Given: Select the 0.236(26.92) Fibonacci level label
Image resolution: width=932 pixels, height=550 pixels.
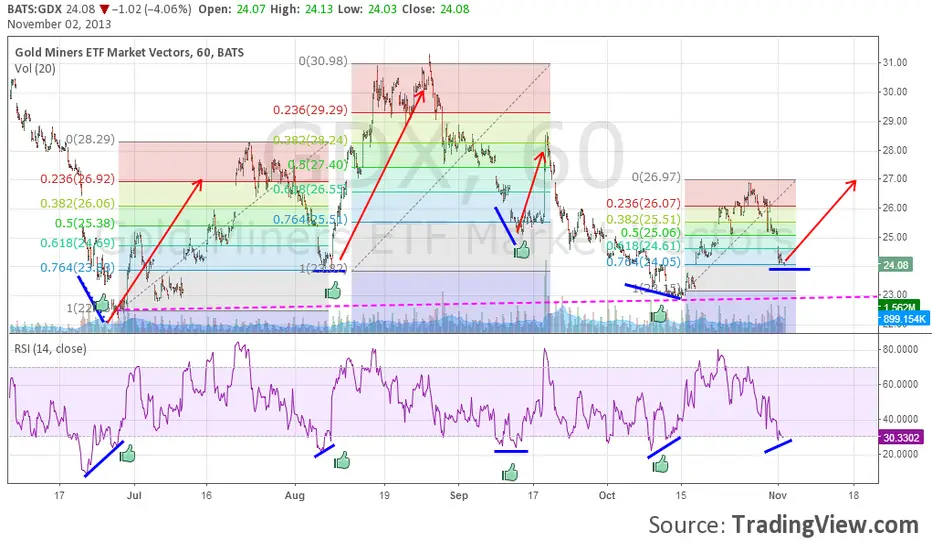Looking at the screenshot, I should (77, 179).
